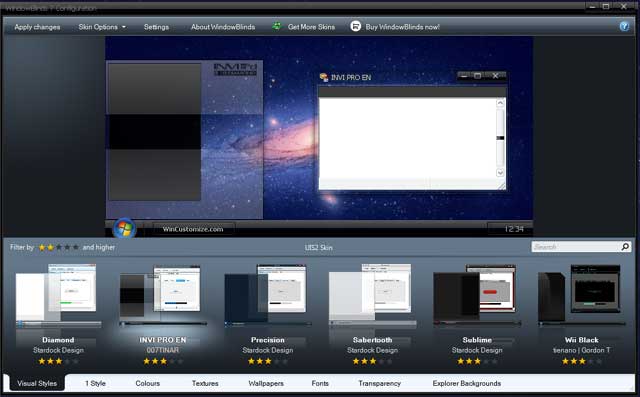Click the search magnifier icon
This screenshot has height=397, width=640.
pos(625,247)
